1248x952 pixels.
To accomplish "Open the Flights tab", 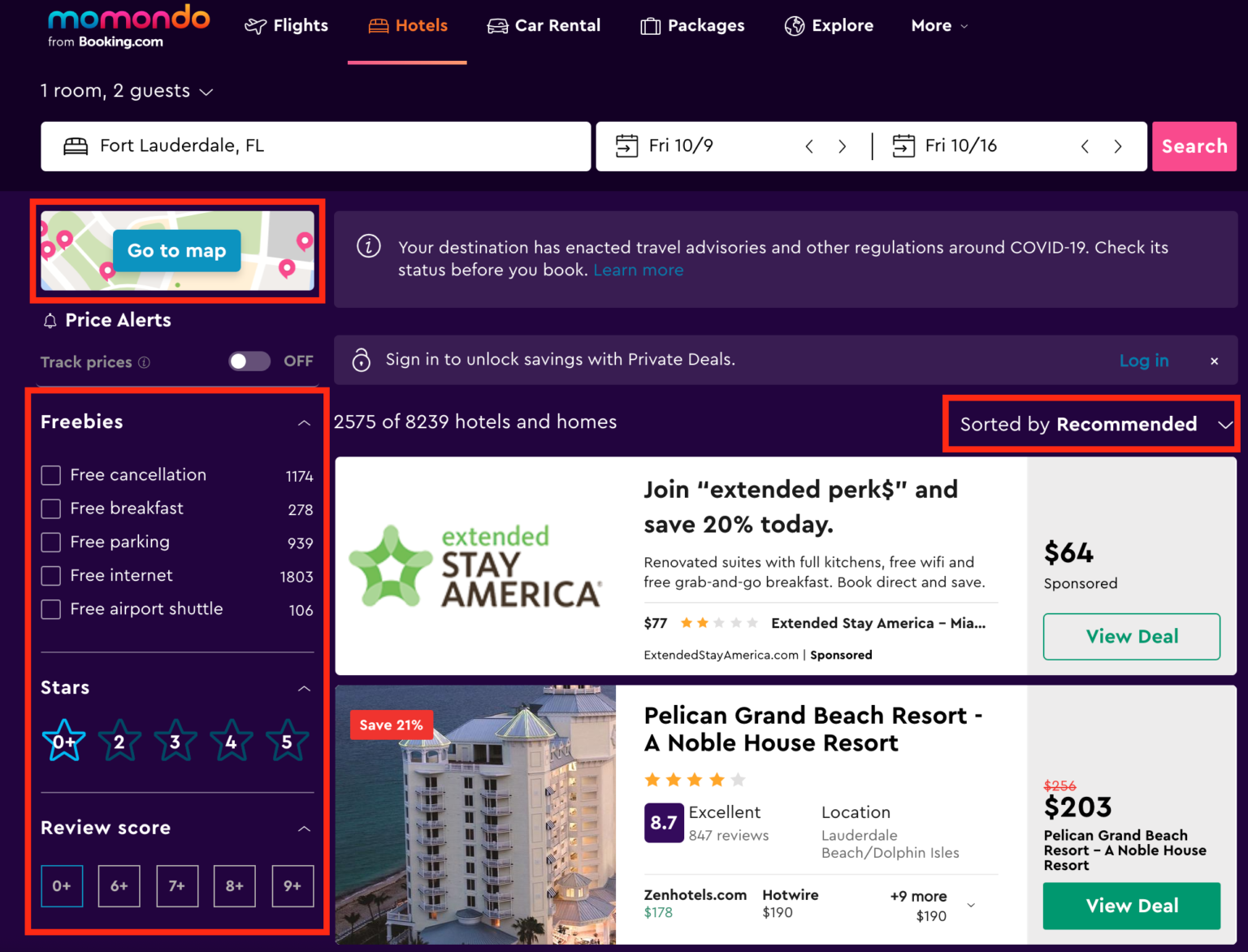I will 287,26.
